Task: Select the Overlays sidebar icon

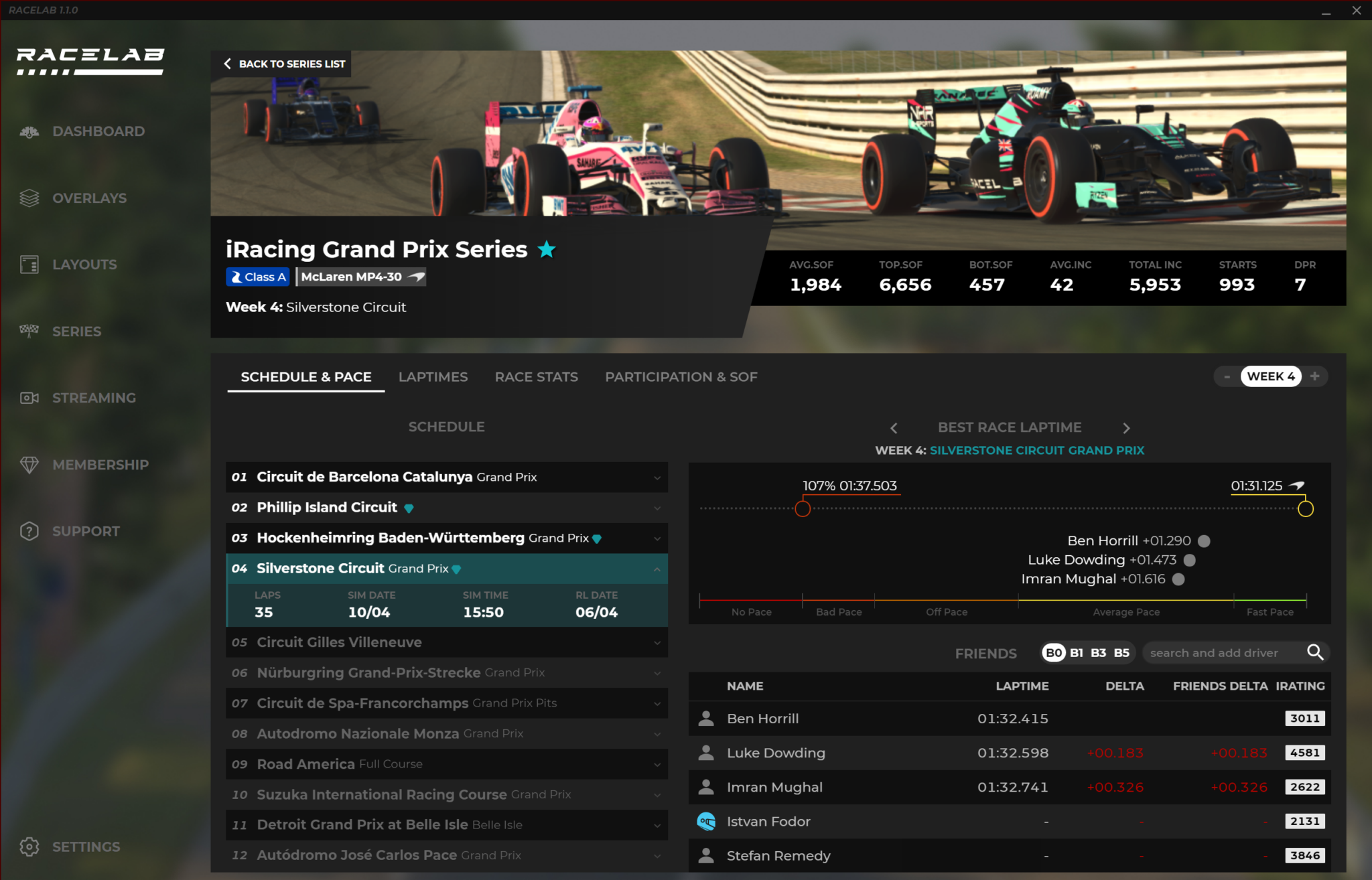Action: [x=29, y=198]
